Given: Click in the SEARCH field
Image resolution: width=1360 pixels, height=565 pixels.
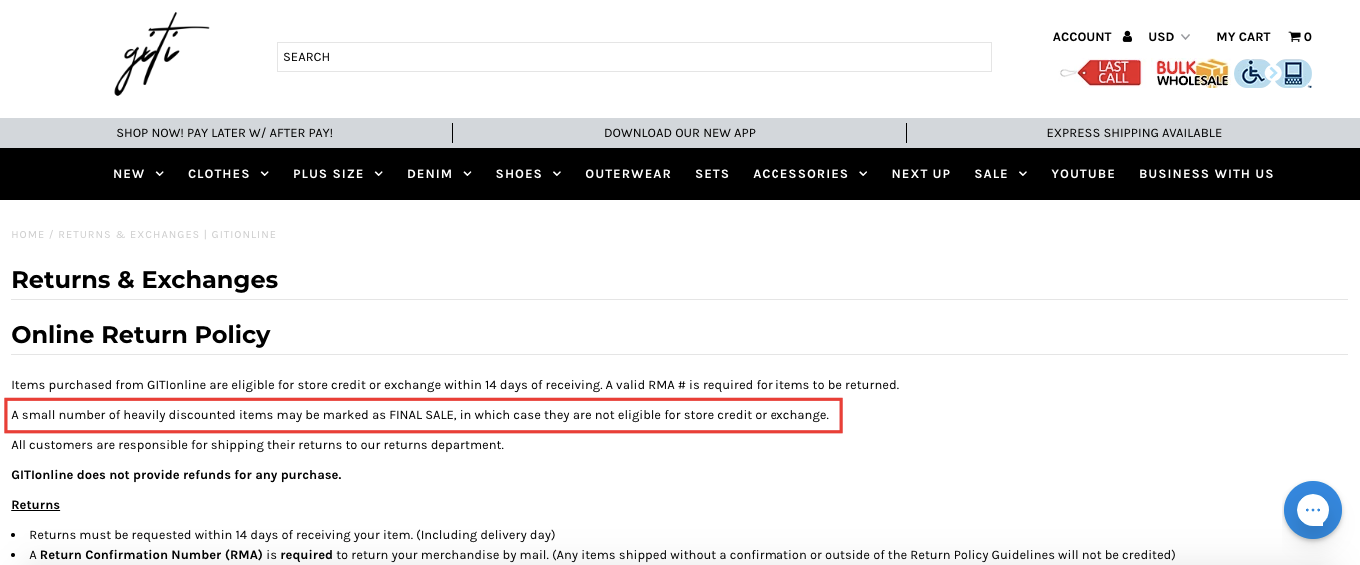Looking at the screenshot, I should 634,57.
